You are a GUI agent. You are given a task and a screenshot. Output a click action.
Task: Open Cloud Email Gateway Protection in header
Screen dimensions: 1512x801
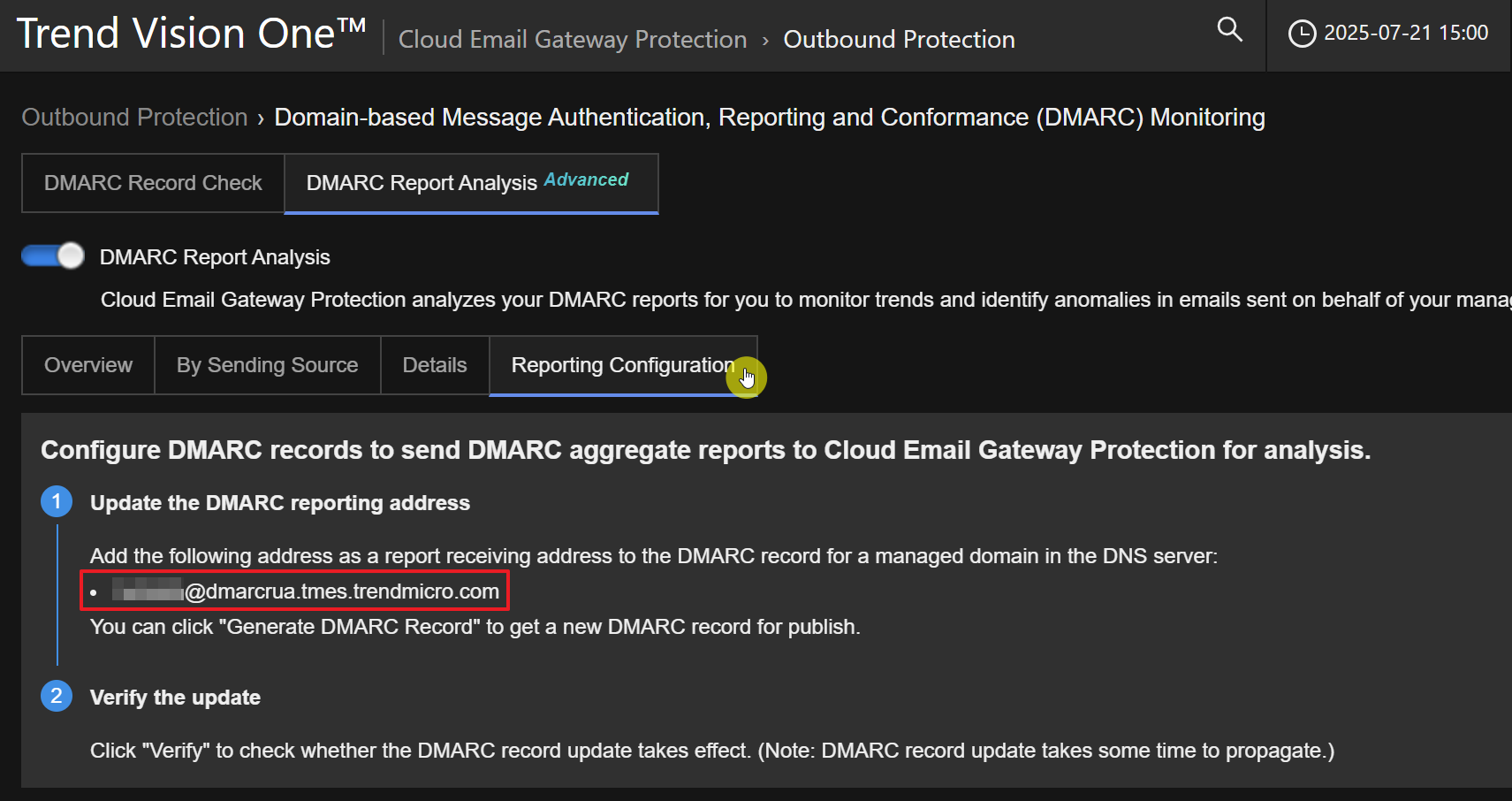573,40
